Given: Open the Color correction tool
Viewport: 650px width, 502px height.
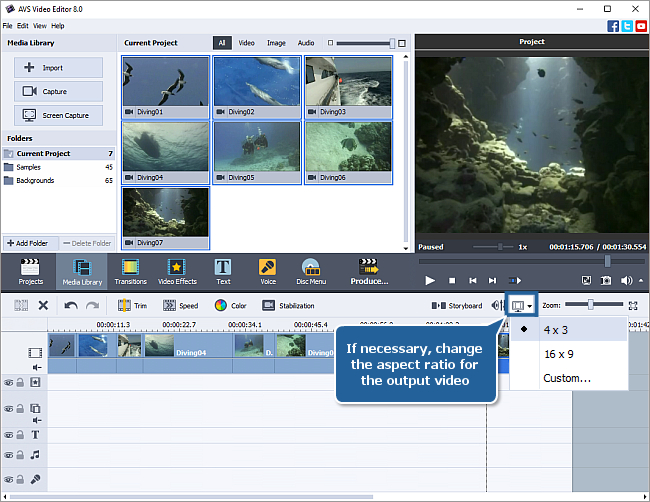Looking at the screenshot, I should pyautogui.click(x=230, y=306).
